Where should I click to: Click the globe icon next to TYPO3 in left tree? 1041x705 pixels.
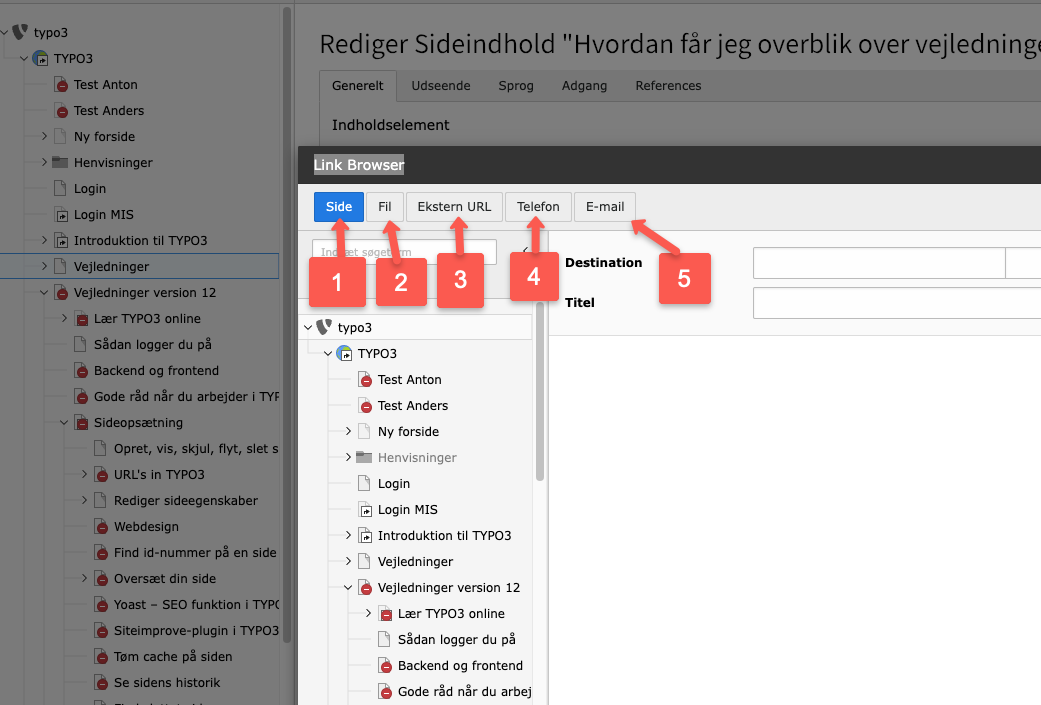click(x=40, y=58)
